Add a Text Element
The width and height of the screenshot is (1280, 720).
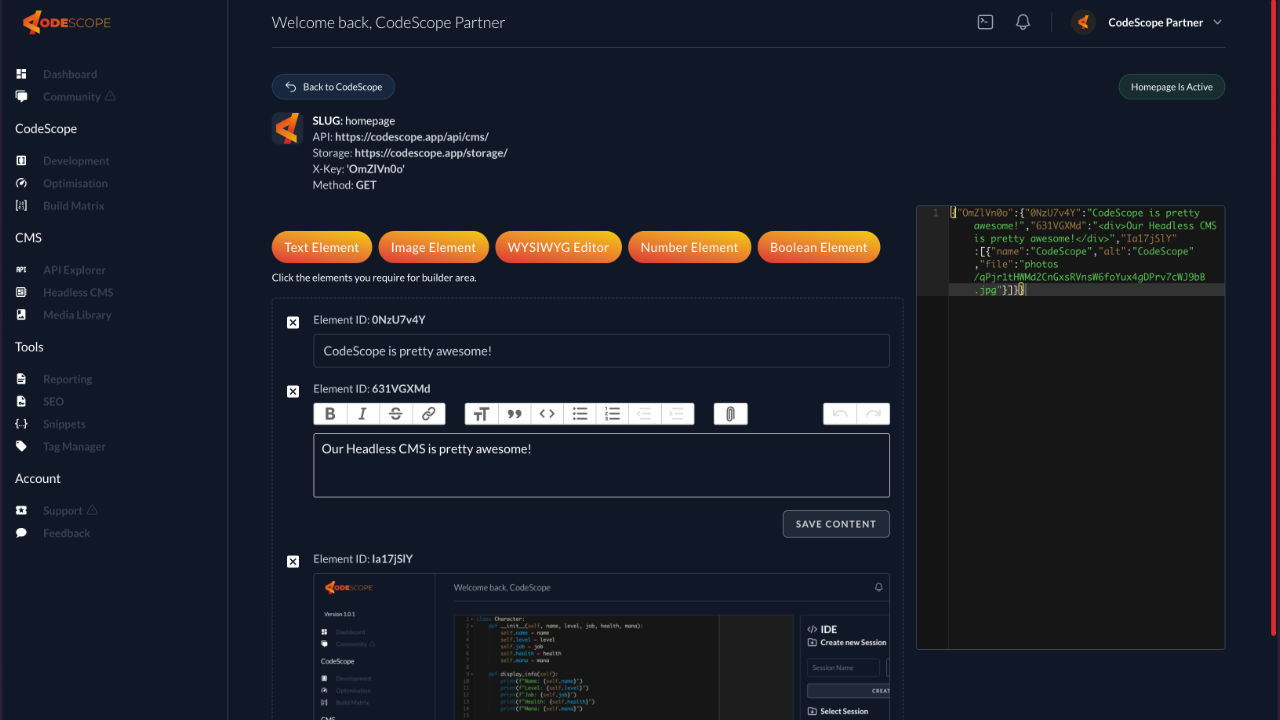321,247
